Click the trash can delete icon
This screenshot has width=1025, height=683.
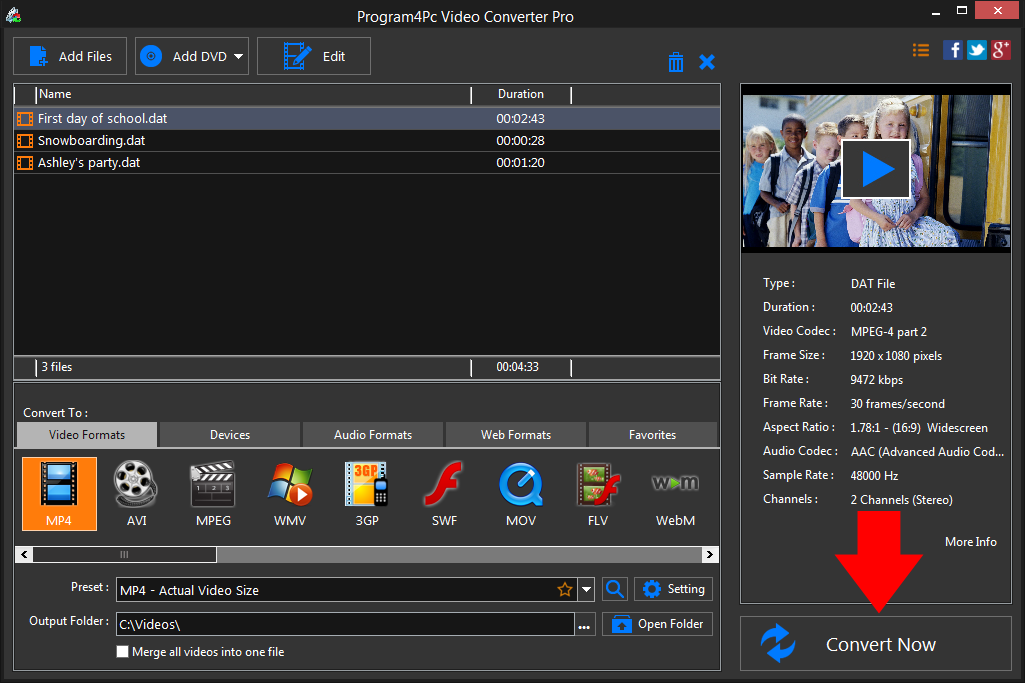pyautogui.click(x=676, y=62)
